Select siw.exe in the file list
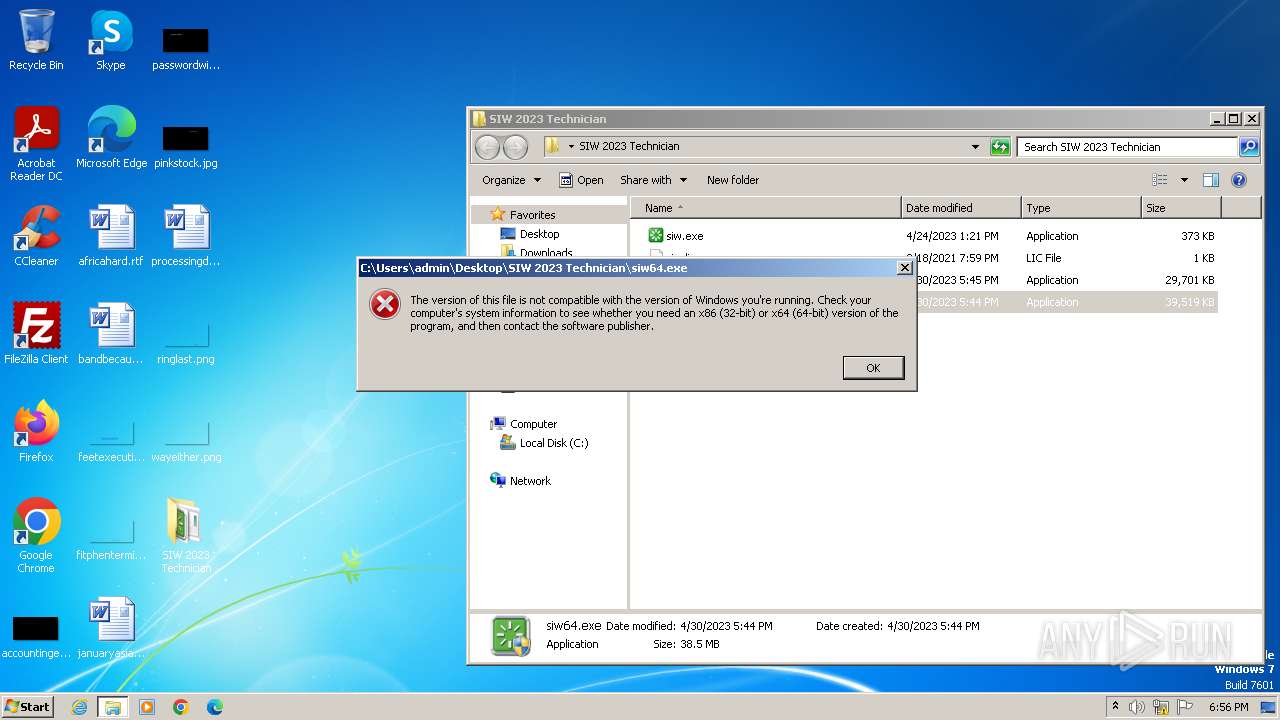The width and height of the screenshot is (1280, 720). [685, 236]
